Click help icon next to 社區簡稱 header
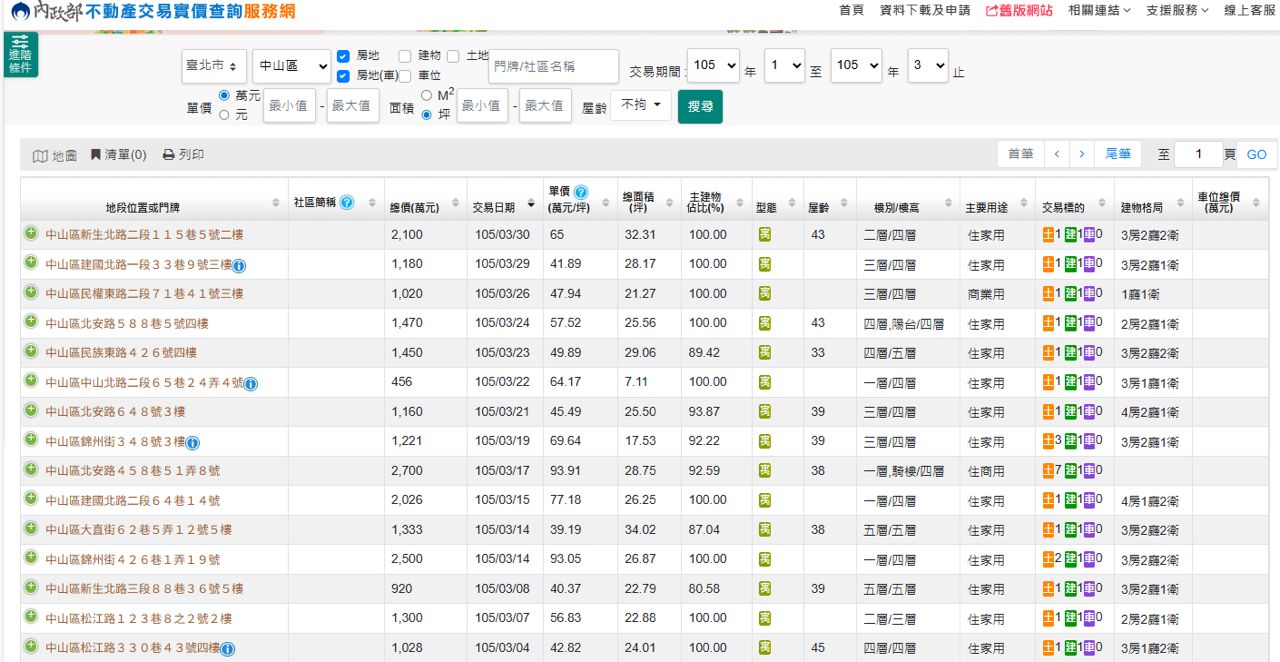This screenshot has height=662, width=1280. coord(347,202)
